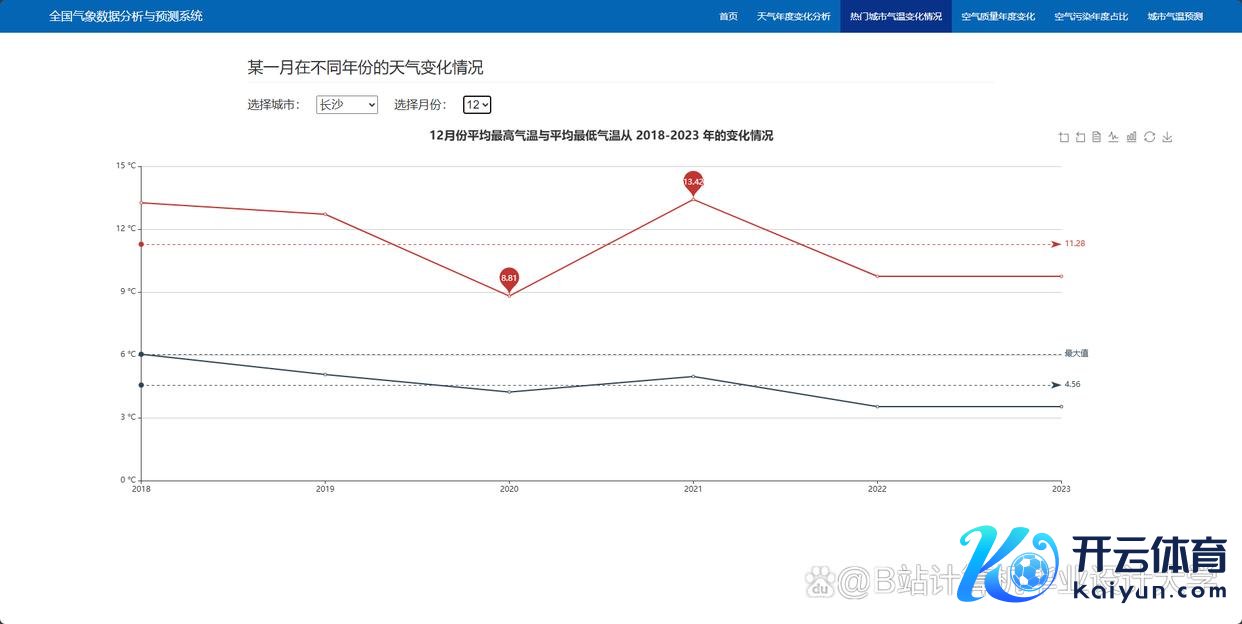
Task: Click the restore chart refresh icon
Action: click(1149, 137)
